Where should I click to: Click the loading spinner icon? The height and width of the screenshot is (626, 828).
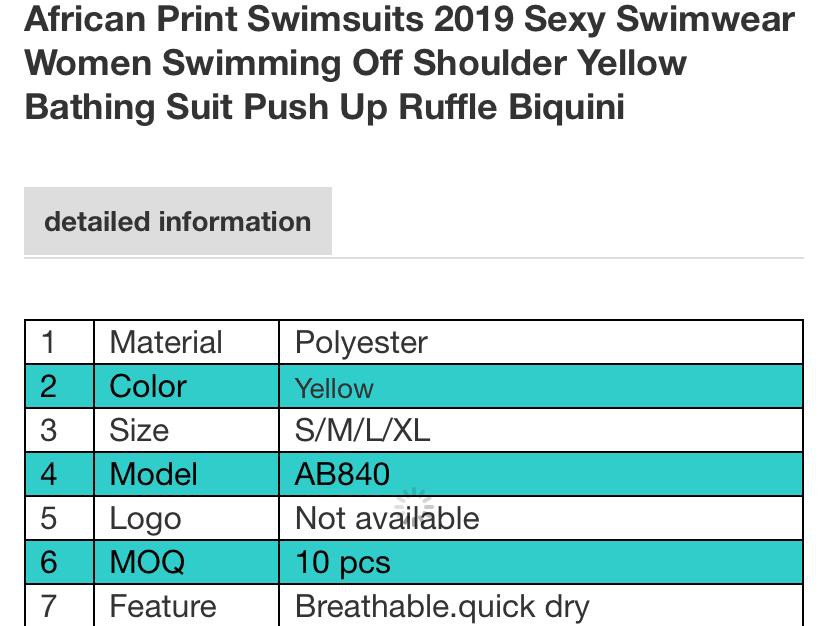pyautogui.click(x=414, y=506)
